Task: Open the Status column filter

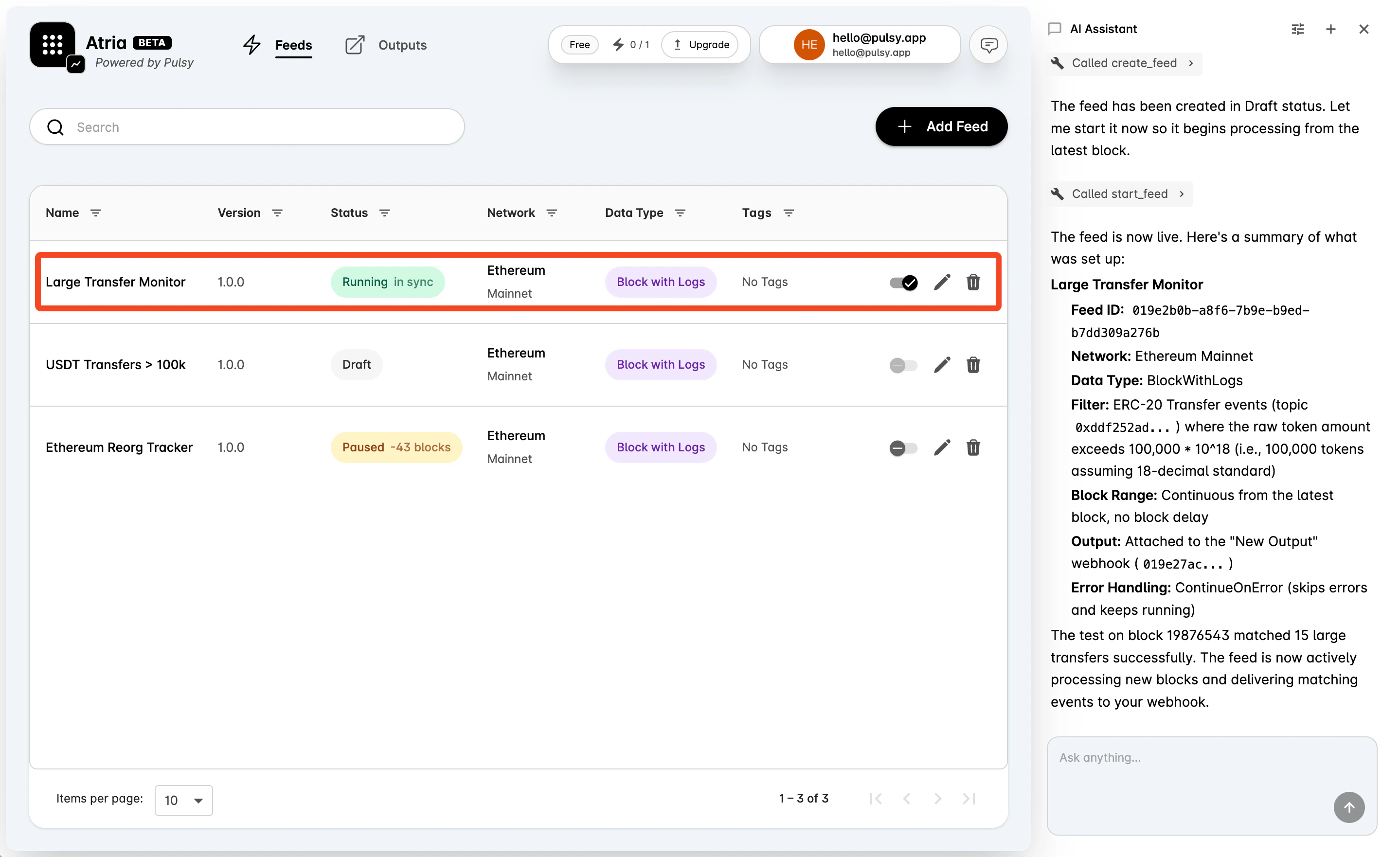Action: coord(385,213)
